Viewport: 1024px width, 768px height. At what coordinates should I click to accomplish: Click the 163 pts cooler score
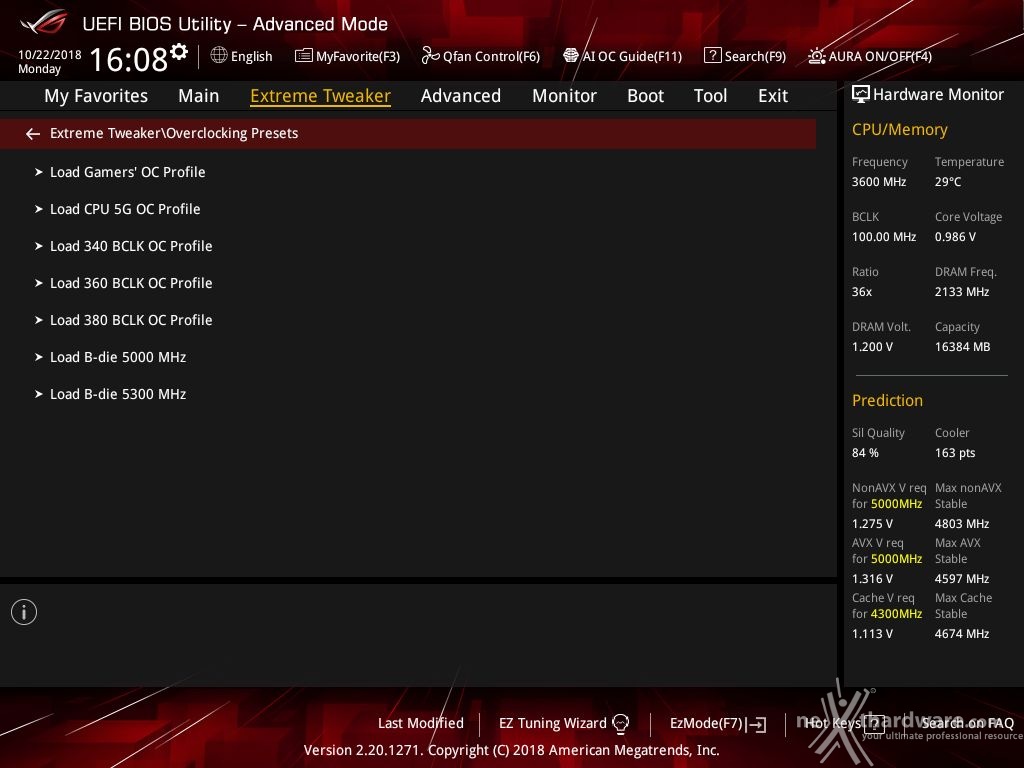pyautogui.click(x=955, y=453)
